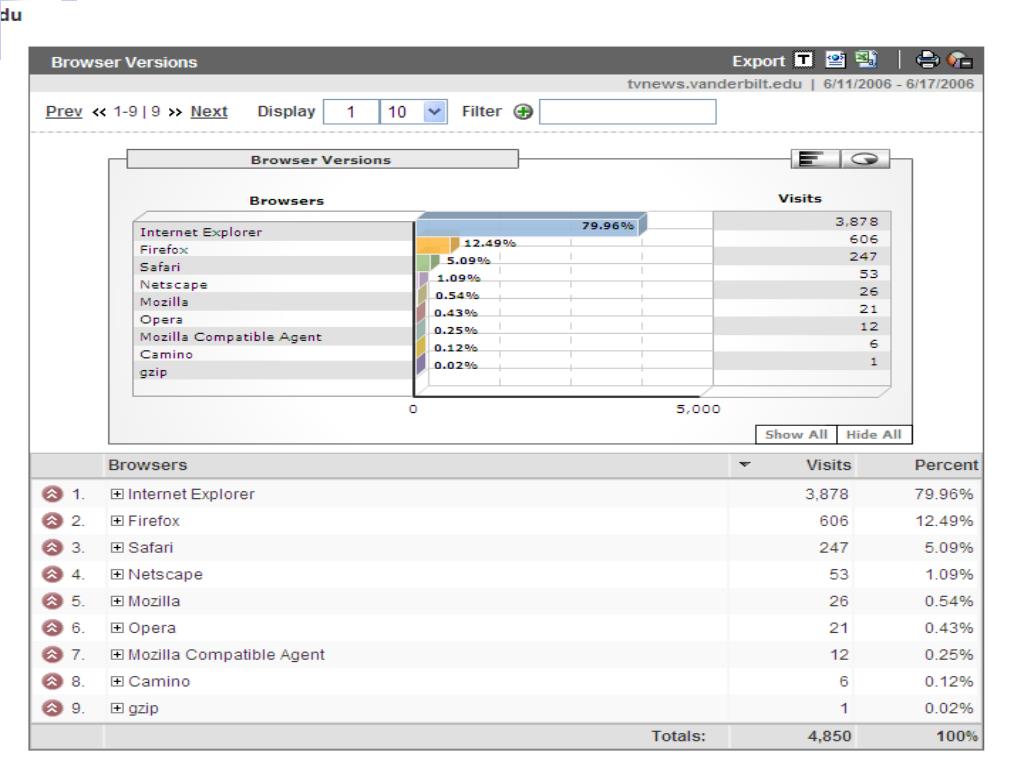Select Mozilla Compatible Agent in chart legend
This screenshot has height=768, width=1024.
(x=231, y=337)
